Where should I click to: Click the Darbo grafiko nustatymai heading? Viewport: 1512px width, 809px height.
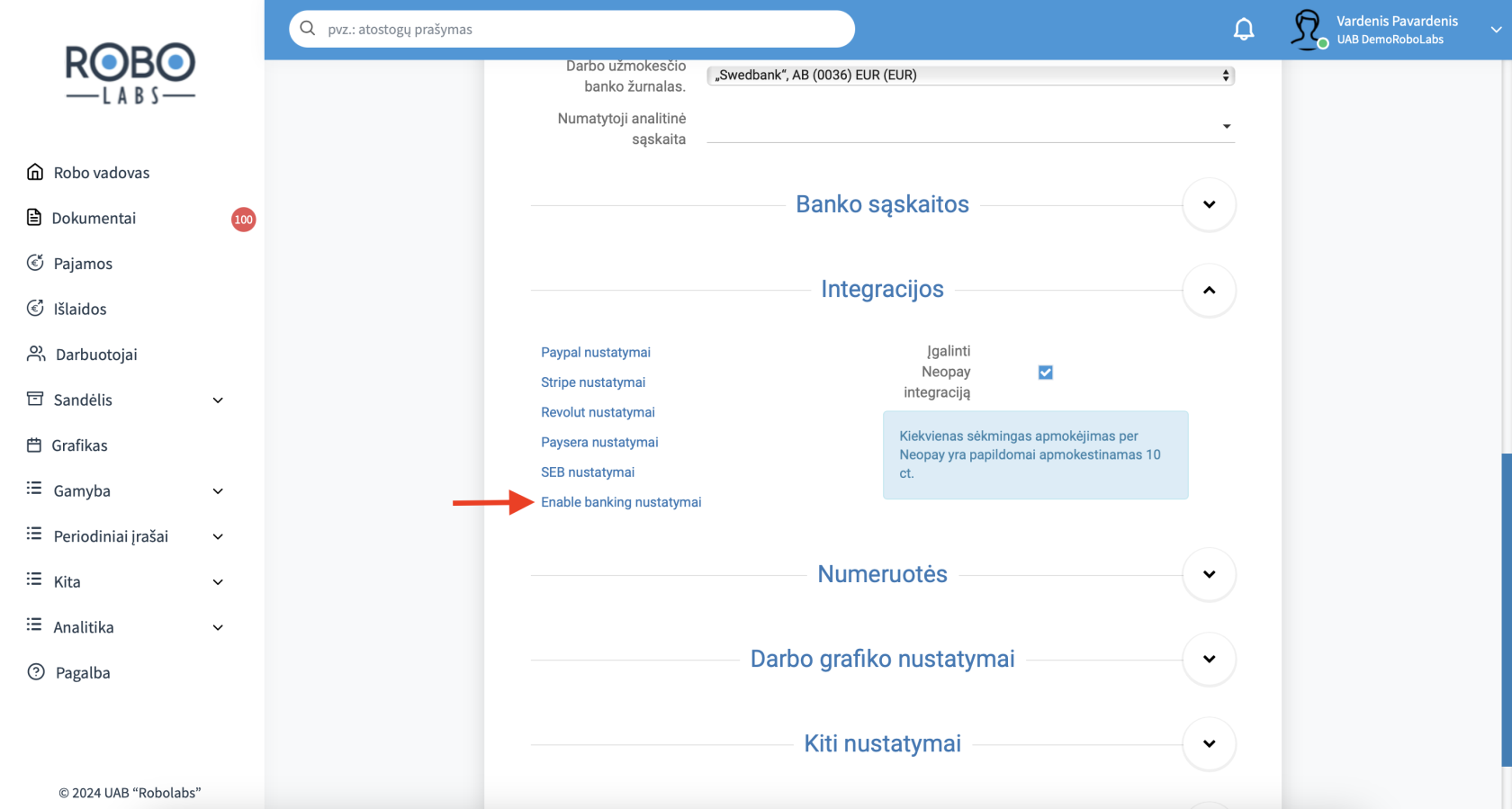point(882,659)
